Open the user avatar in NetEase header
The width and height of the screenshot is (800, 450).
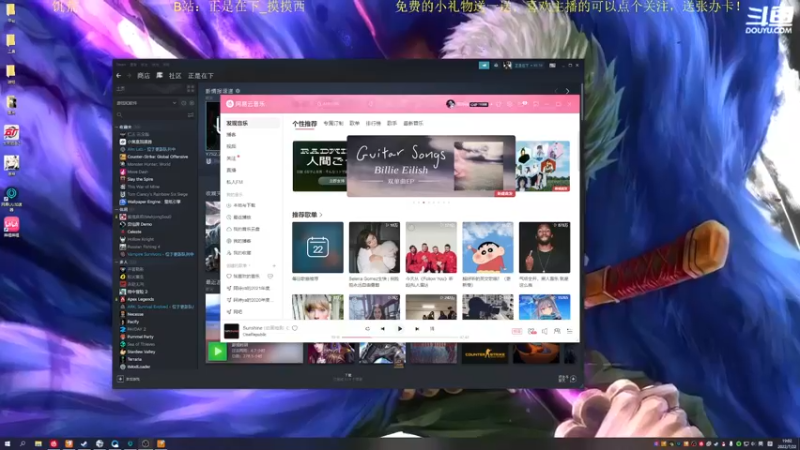[450, 104]
